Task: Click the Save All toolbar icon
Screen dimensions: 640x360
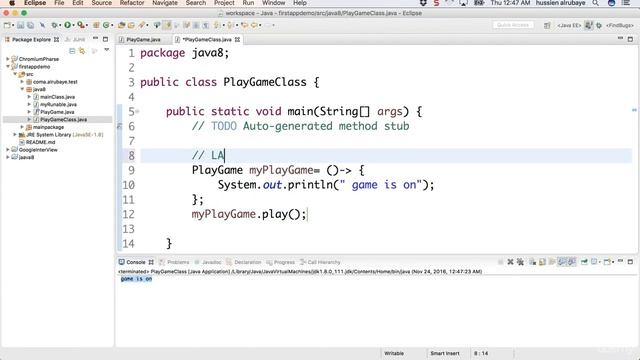Action: pyautogui.click(x=31, y=25)
